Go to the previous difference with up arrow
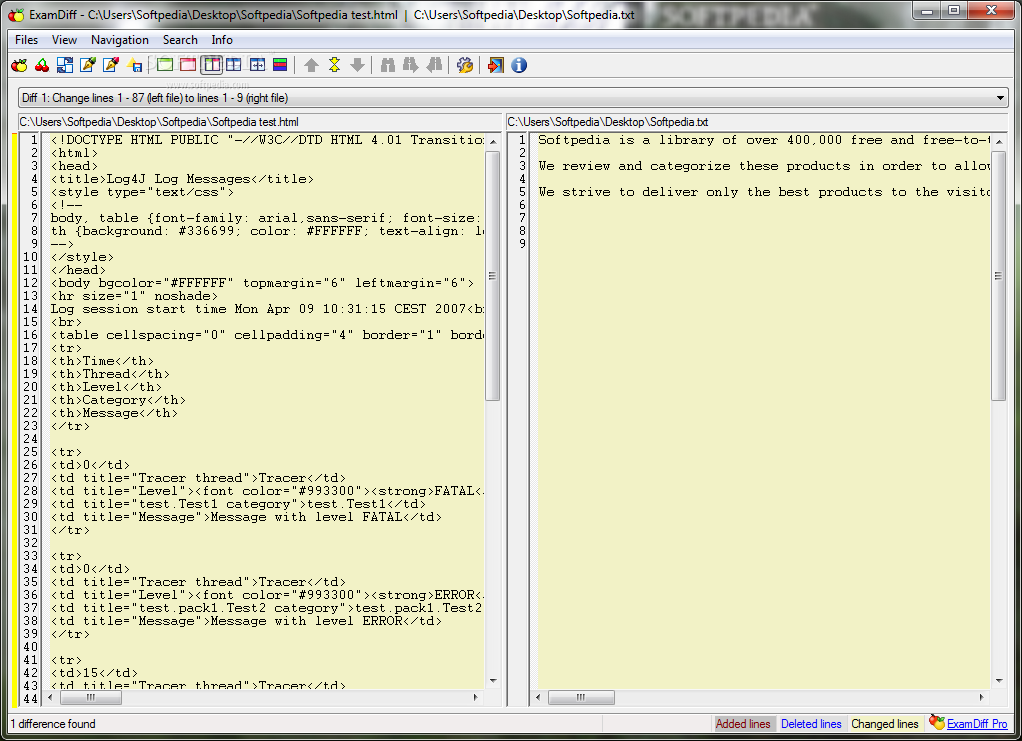1022x741 pixels. tap(312, 65)
